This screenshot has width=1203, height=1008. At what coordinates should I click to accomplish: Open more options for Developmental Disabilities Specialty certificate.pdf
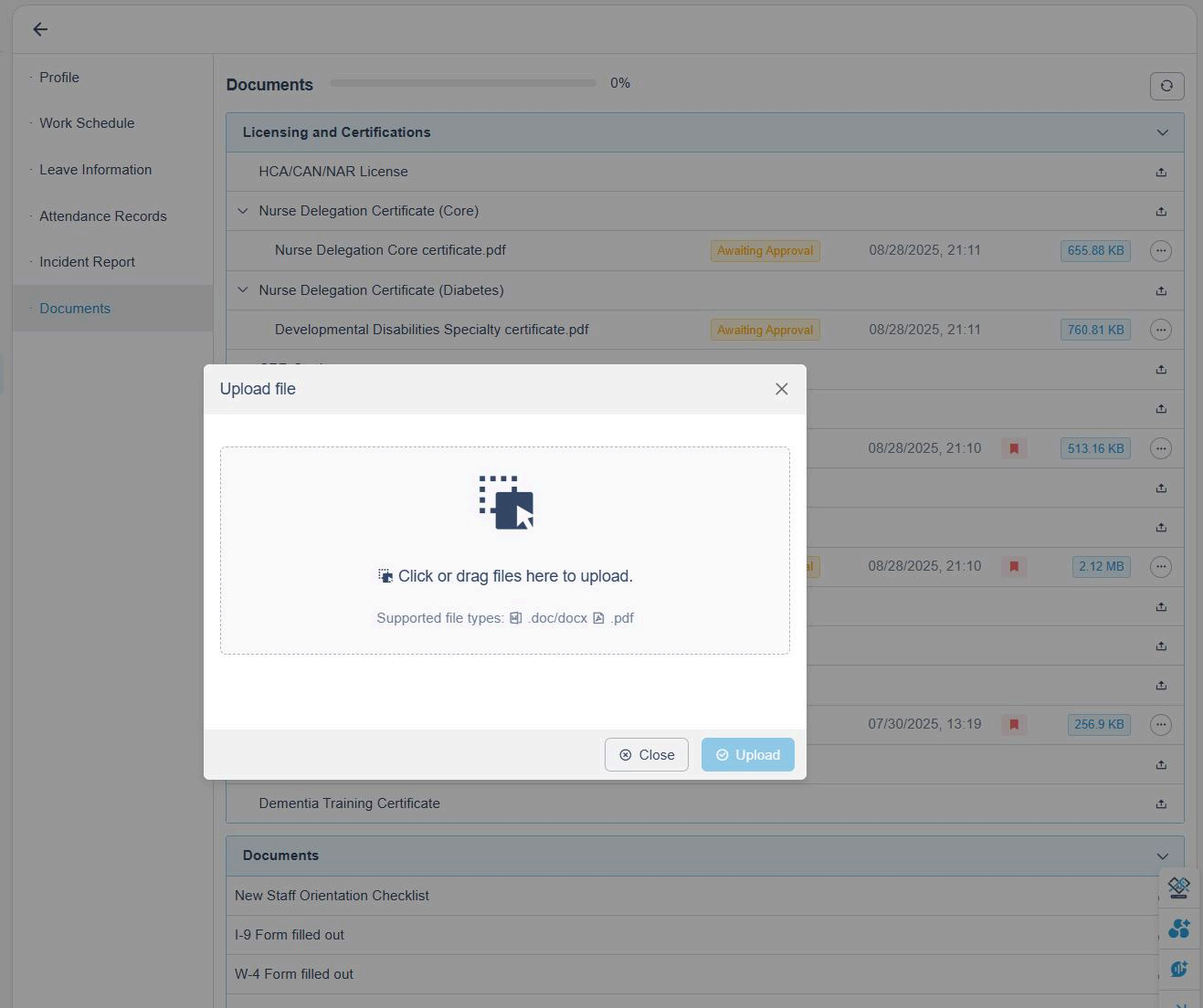coord(1160,330)
